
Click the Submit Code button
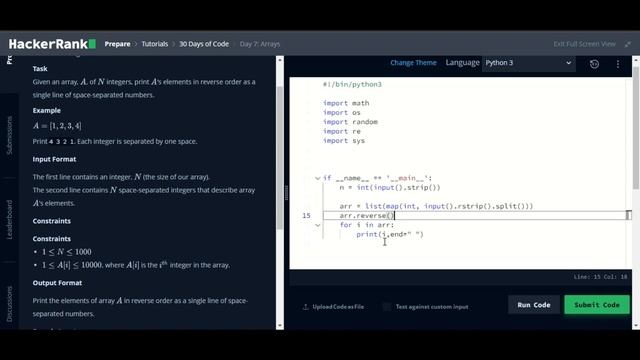point(597,305)
